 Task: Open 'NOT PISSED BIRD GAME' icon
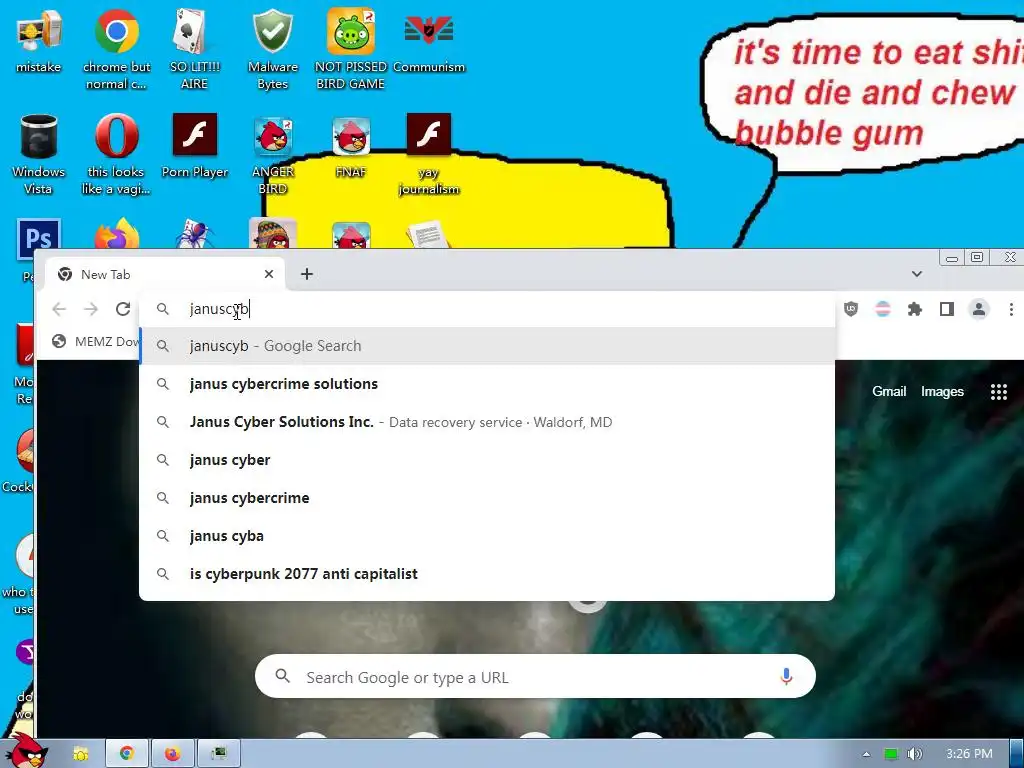(351, 49)
